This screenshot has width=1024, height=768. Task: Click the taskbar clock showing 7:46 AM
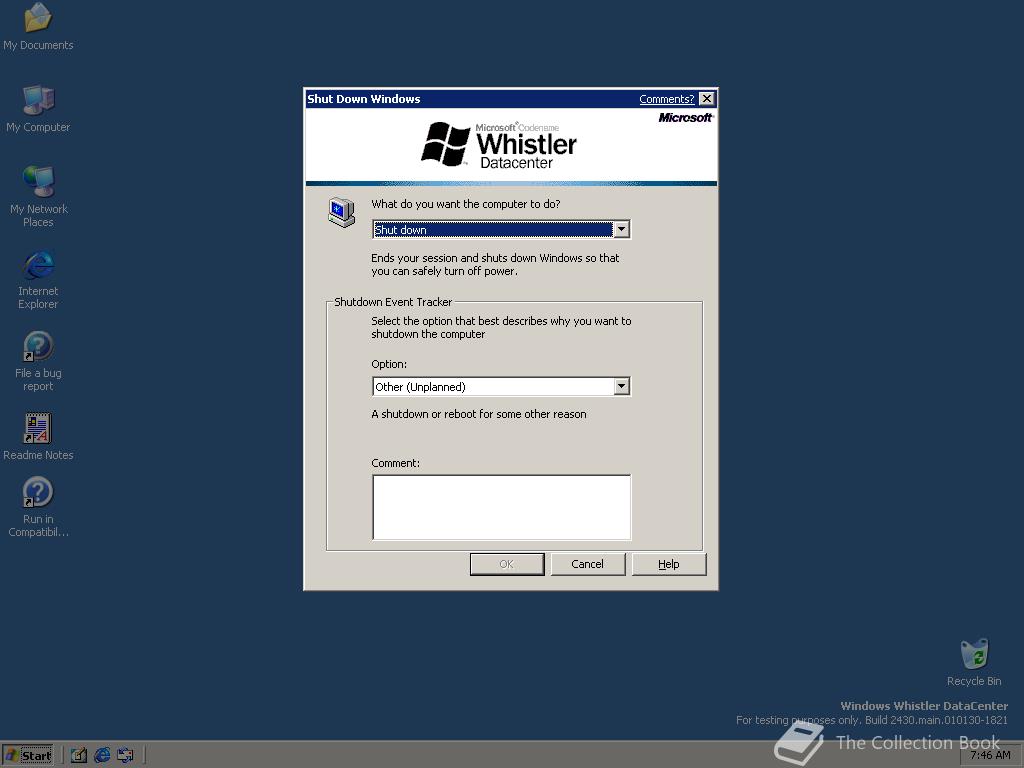pos(990,755)
